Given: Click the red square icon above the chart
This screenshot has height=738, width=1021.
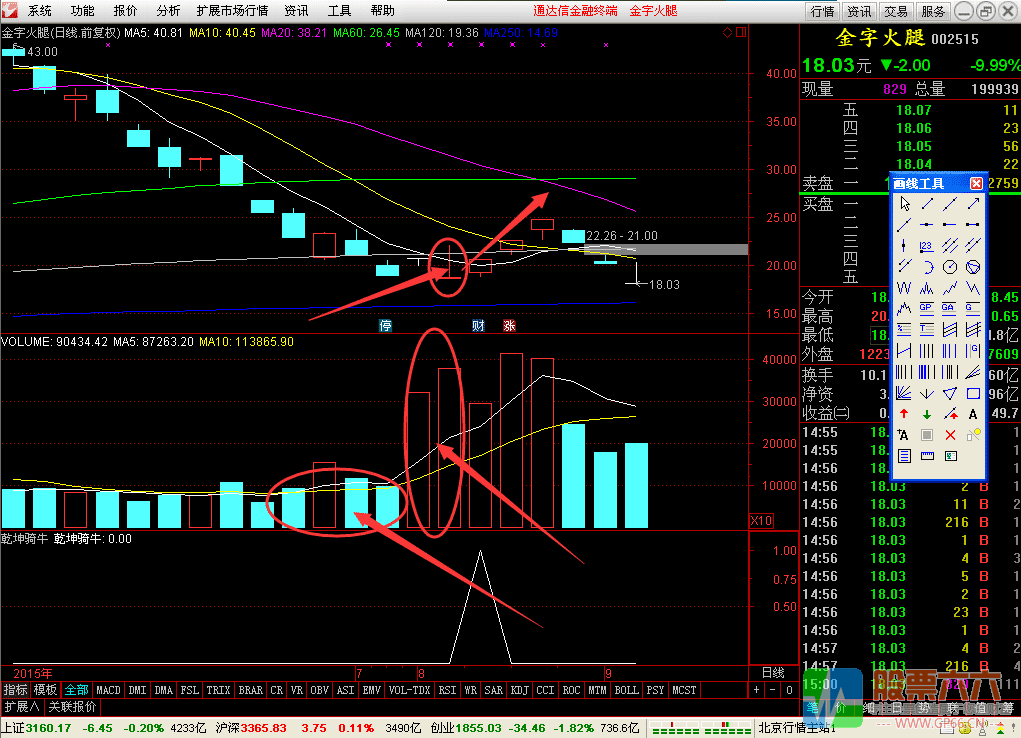Looking at the screenshot, I should [x=741, y=33].
